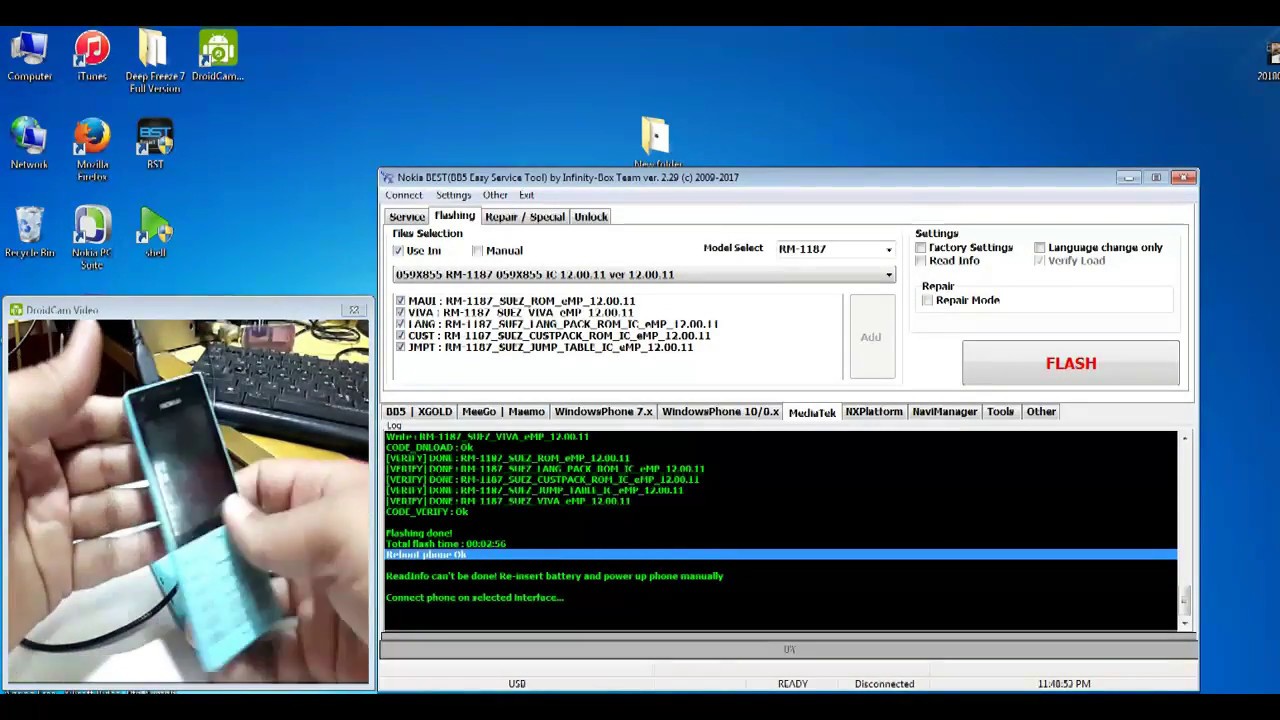The image size is (1280, 720).
Task: Open the Settings menu
Action: pos(453,195)
